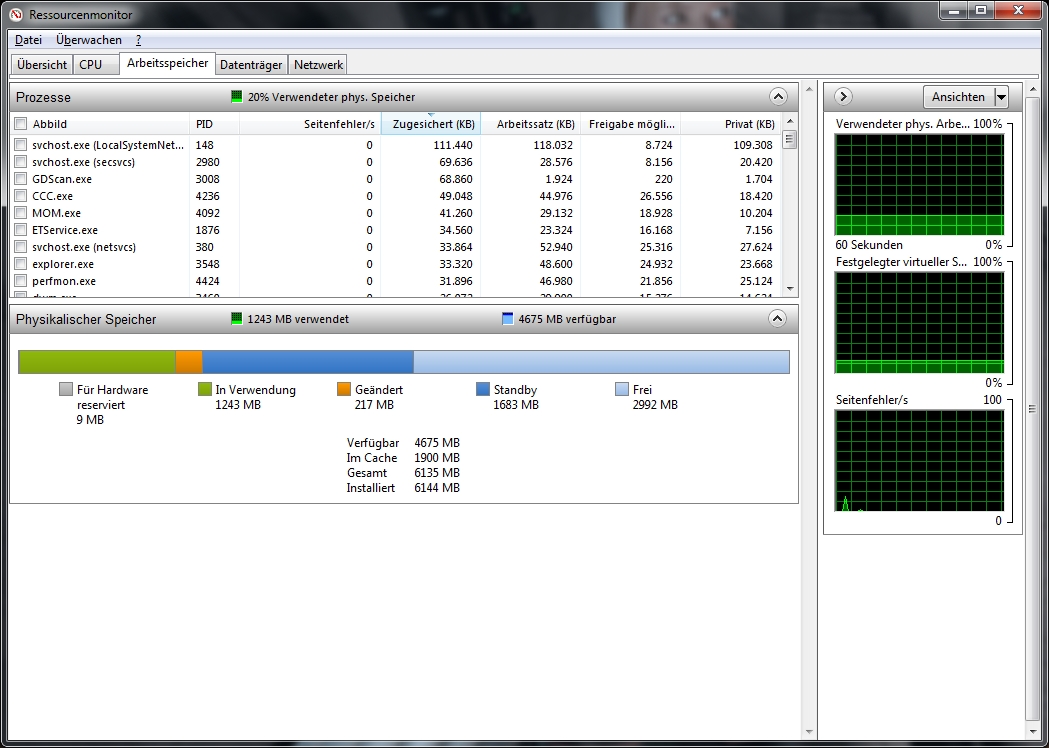Sort by Privat (KB) column header
This screenshot has height=748, width=1049.
[x=731, y=124]
